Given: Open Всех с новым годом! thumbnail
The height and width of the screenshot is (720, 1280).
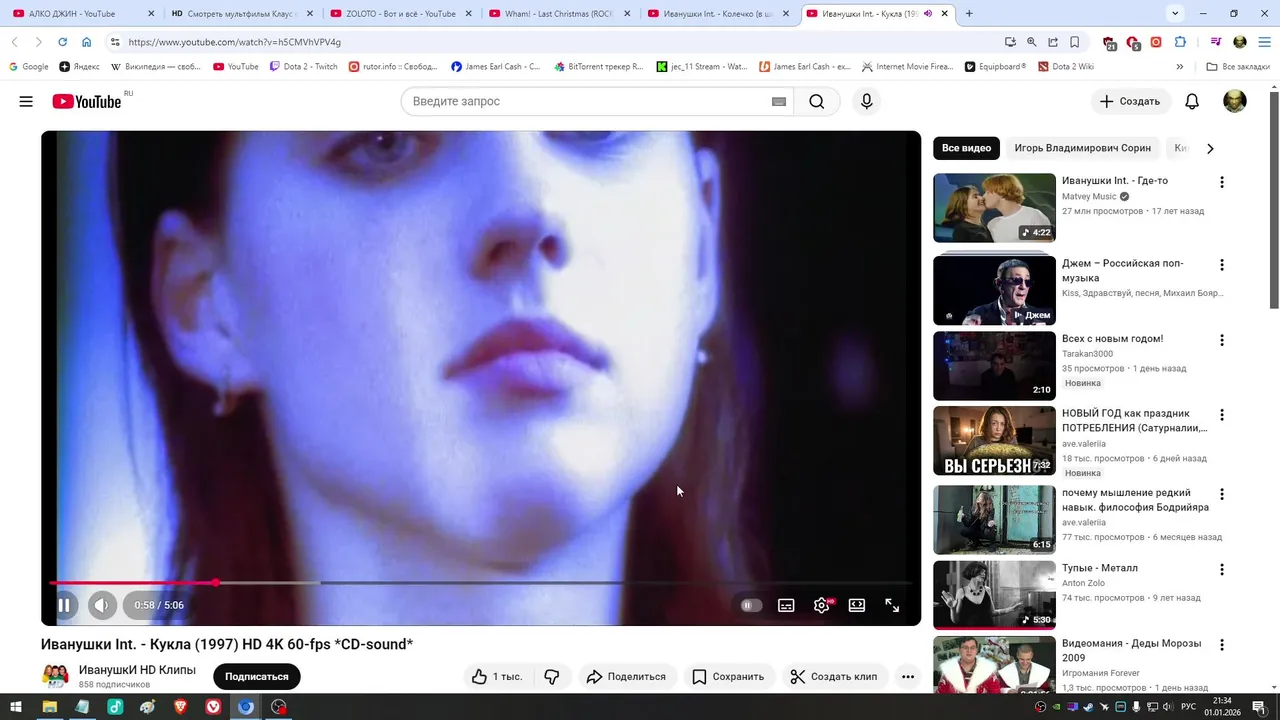Looking at the screenshot, I should tap(994, 366).
